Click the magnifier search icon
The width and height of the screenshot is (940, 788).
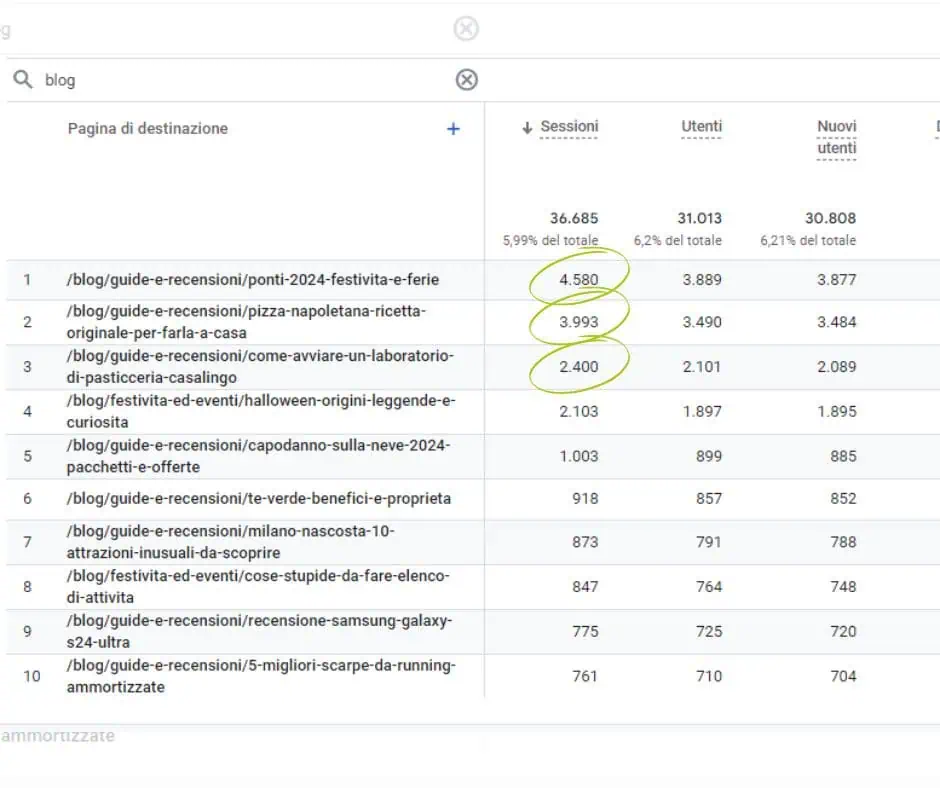[23, 79]
